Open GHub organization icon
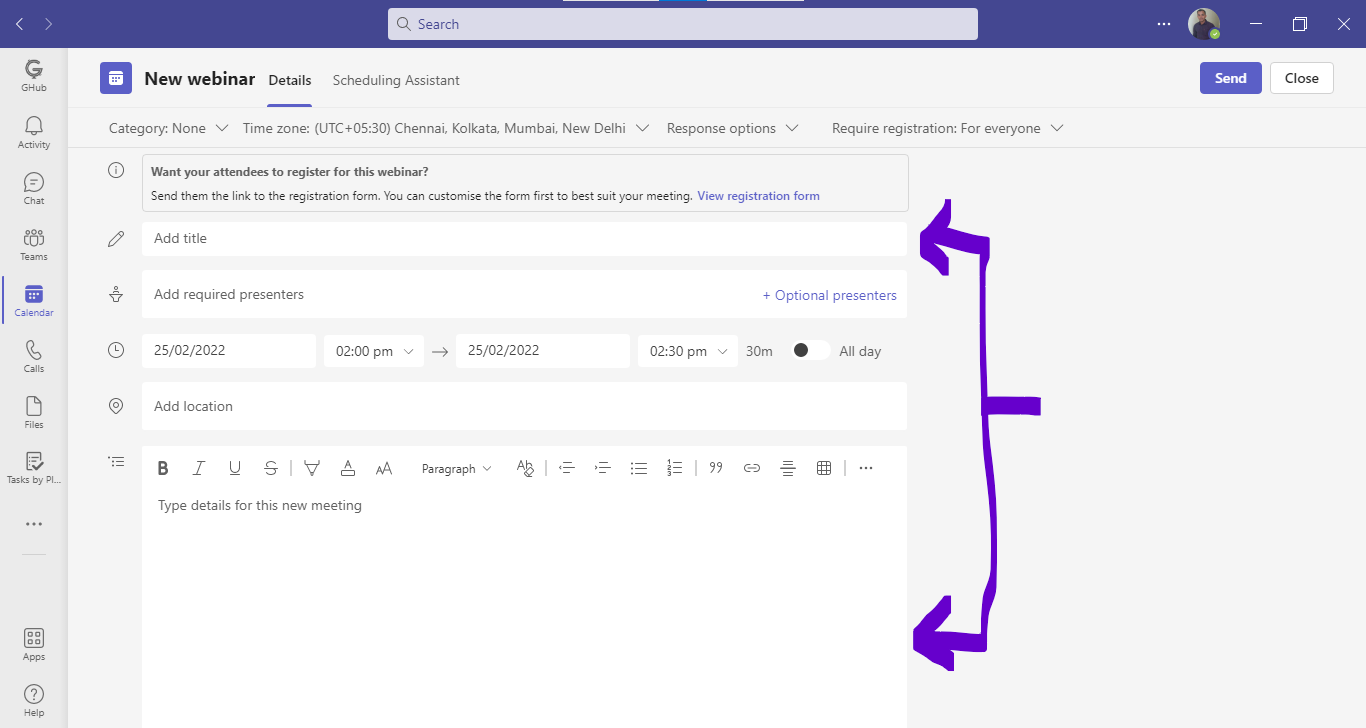This screenshot has height=728, width=1366. (x=34, y=75)
